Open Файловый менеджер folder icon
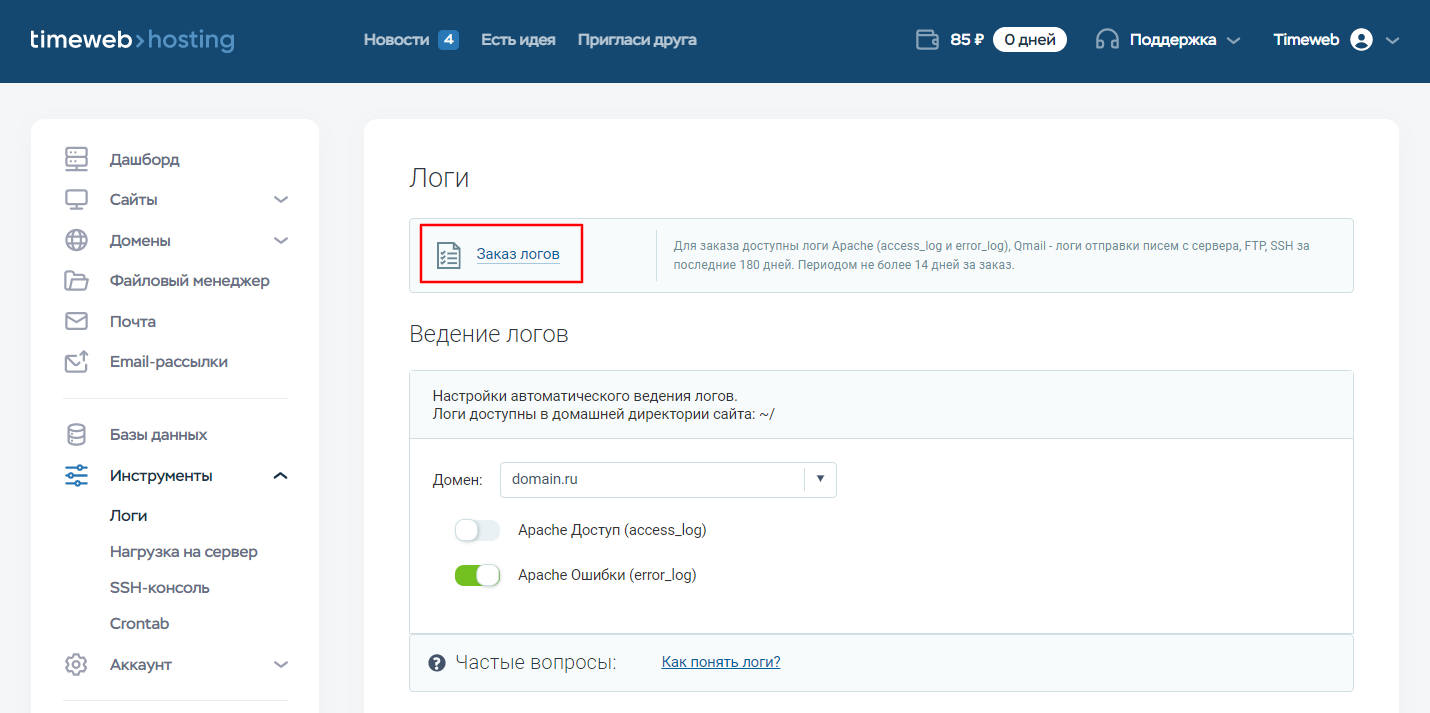The image size is (1430, 713). point(77,281)
